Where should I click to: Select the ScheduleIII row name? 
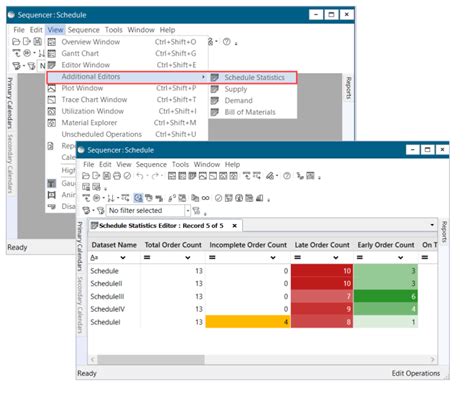pos(107,296)
